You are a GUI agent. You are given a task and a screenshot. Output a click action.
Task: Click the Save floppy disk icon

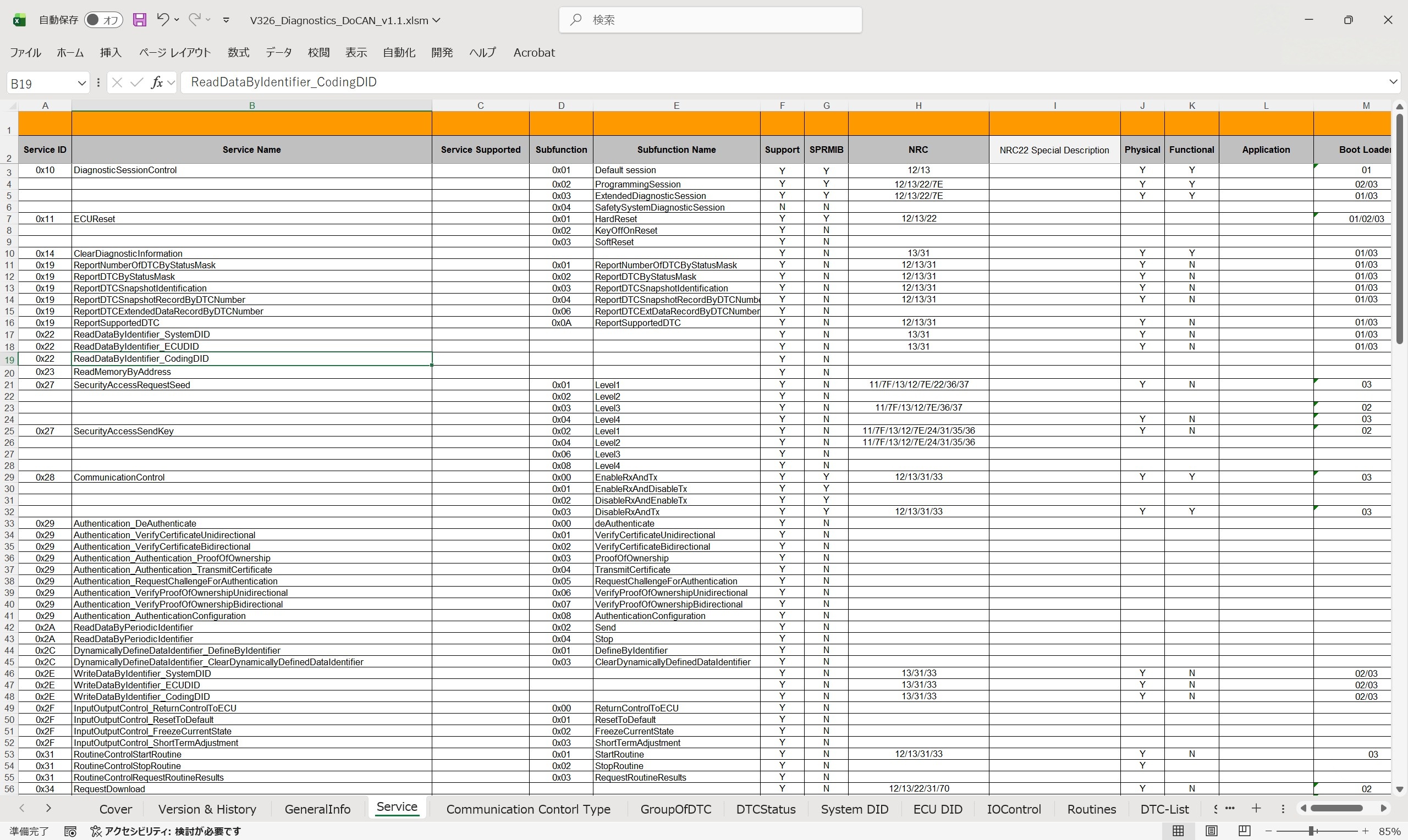139,20
